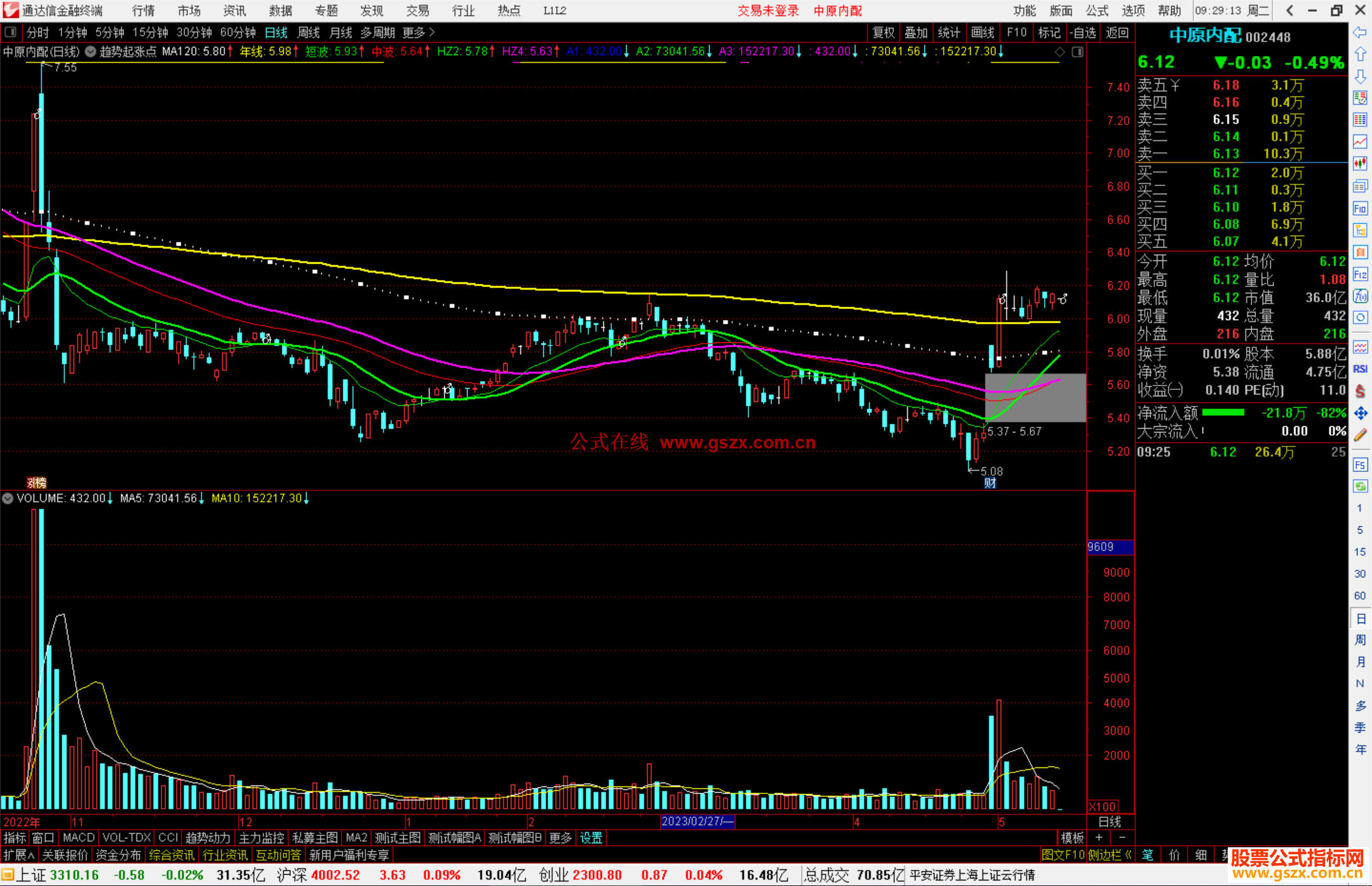Toggle side panel icon at chart top-right
The width and height of the screenshot is (1372, 886).
tap(1077, 51)
